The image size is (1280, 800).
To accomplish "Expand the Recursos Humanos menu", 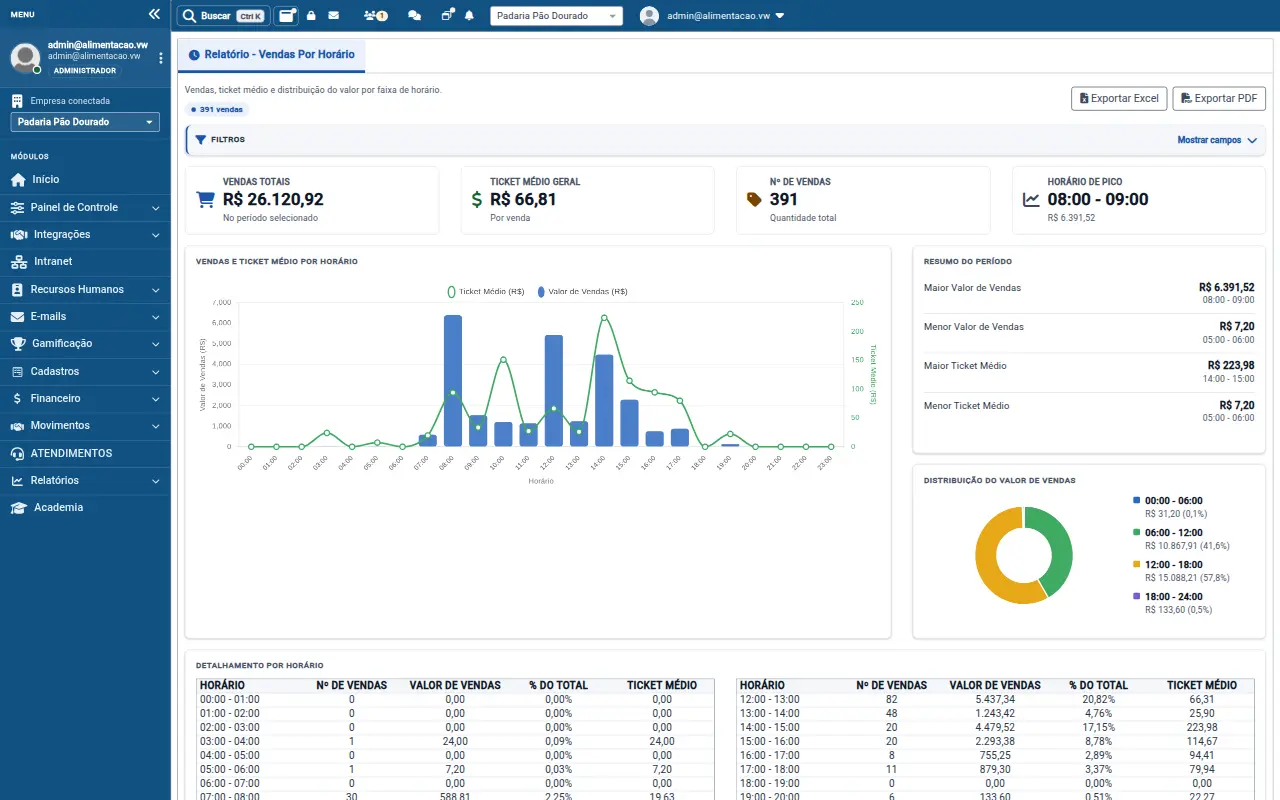I will coord(85,289).
